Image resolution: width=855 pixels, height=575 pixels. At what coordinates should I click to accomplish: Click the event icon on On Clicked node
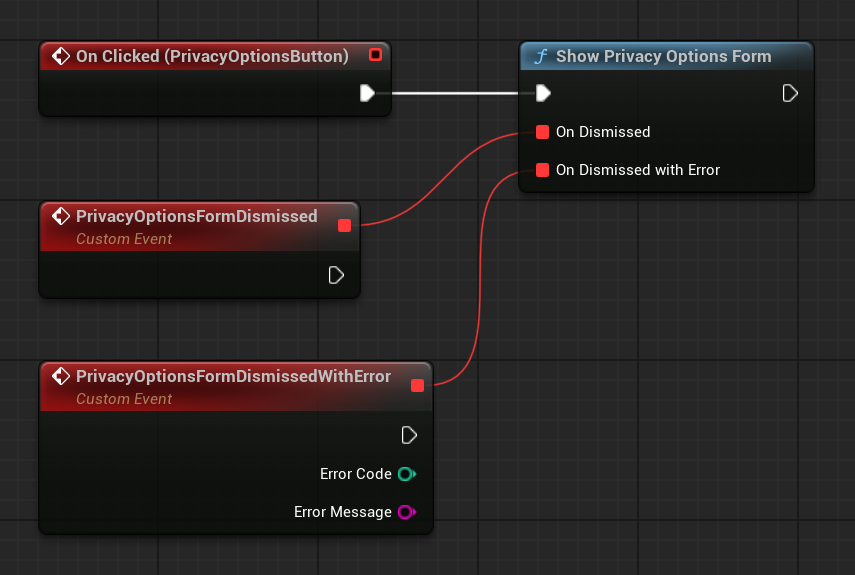(61, 56)
